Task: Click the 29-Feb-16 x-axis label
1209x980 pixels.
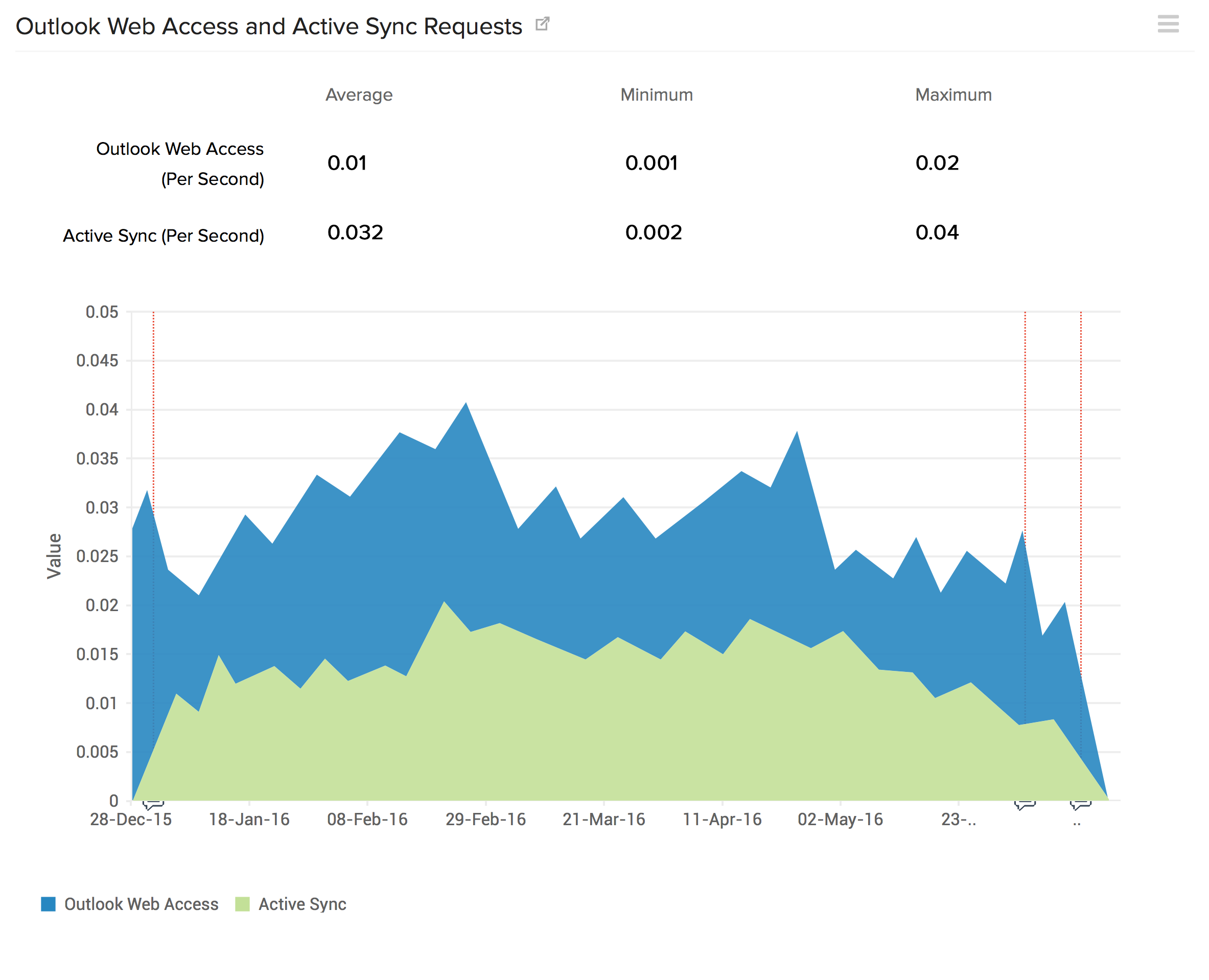Action: (485, 819)
